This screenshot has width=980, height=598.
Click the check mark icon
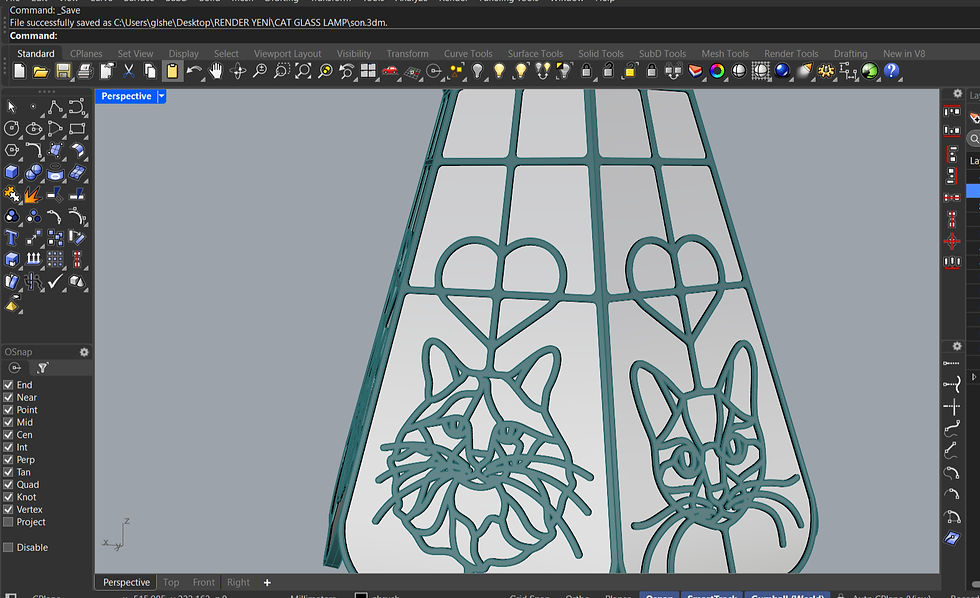click(x=55, y=281)
